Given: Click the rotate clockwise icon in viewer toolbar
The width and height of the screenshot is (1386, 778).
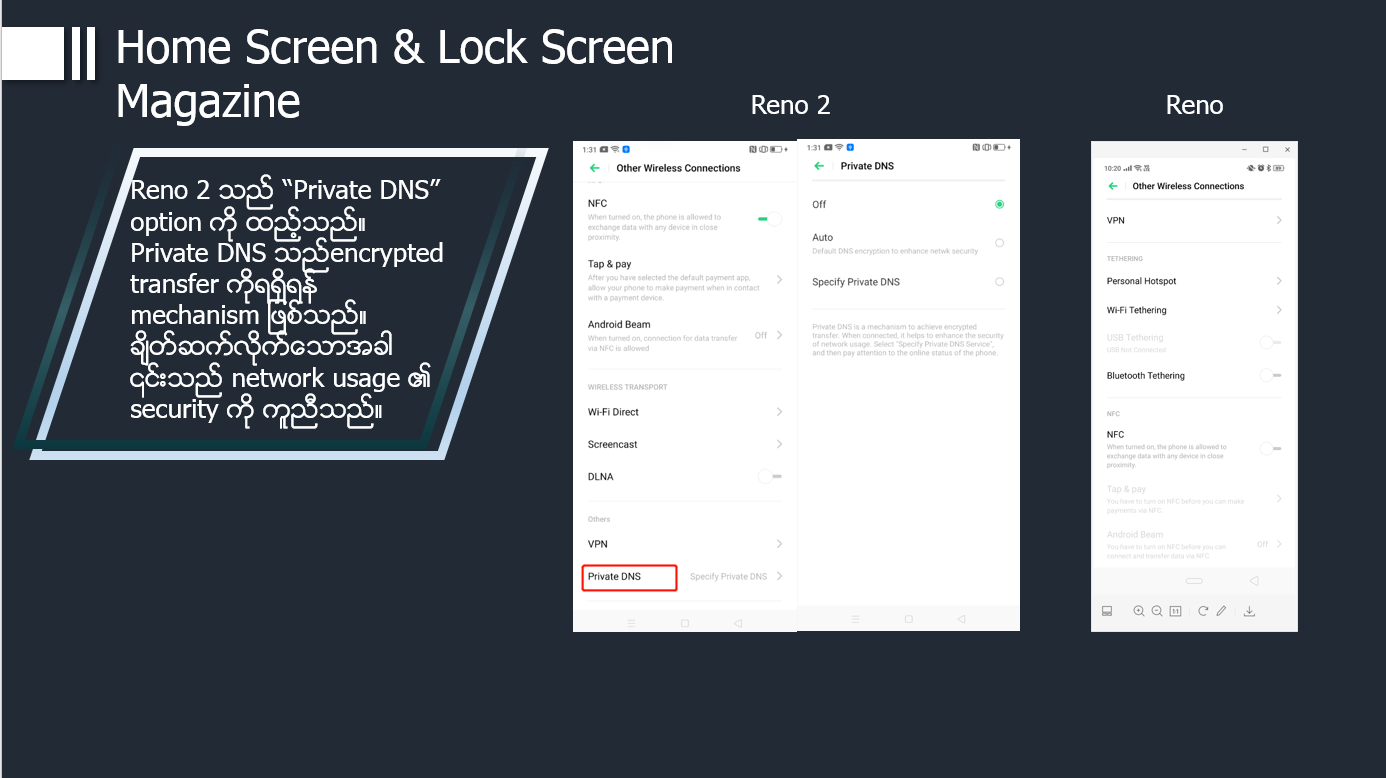Looking at the screenshot, I should click(1203, 611).
